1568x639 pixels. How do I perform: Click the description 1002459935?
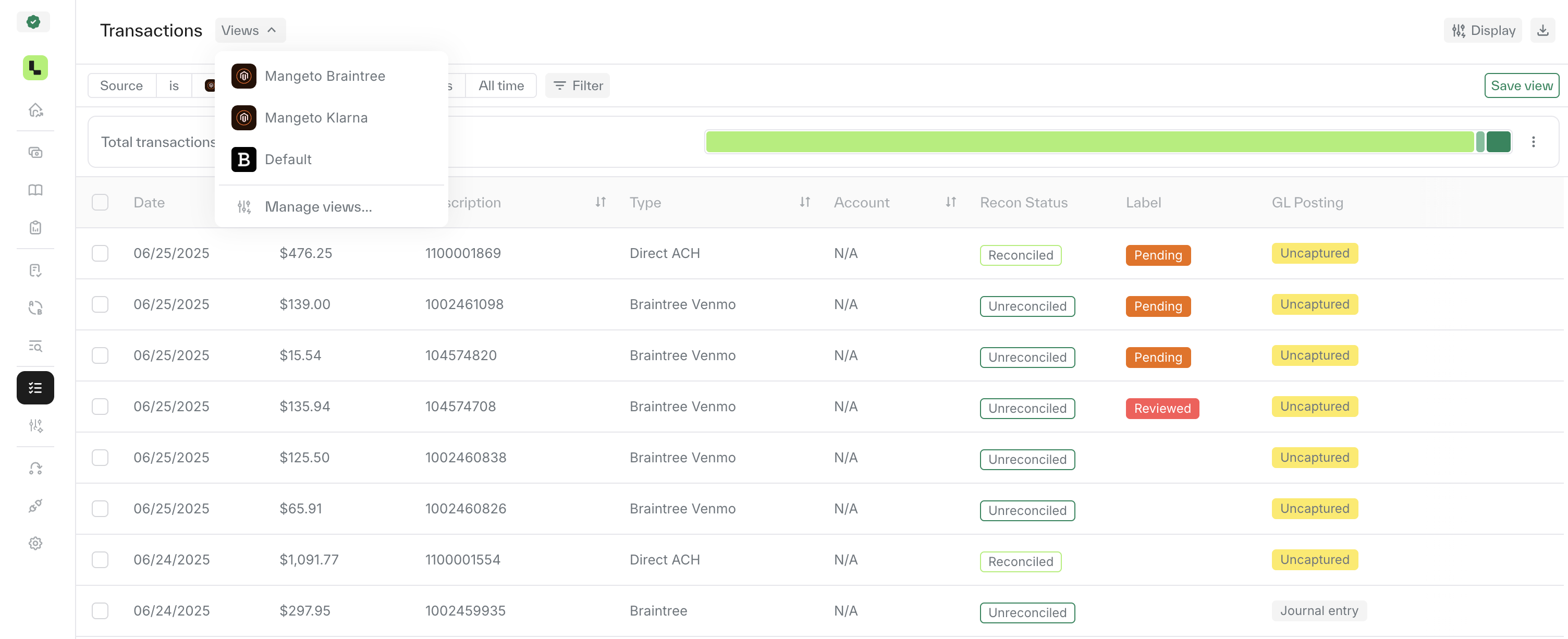(465, 611)
